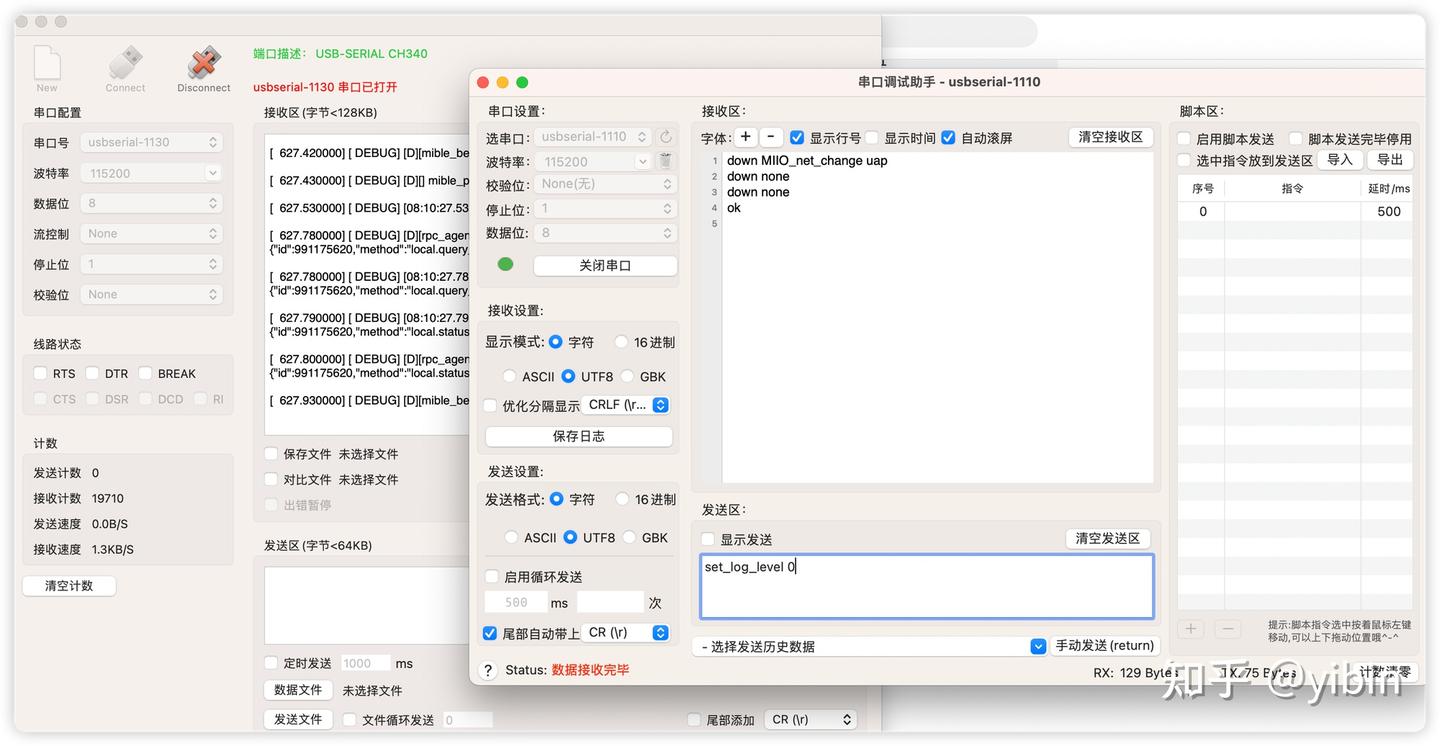Check the DTR box under 线路状态
Image resolution: width=1440 pixels, height=746 pixels.
pos(92,373)
